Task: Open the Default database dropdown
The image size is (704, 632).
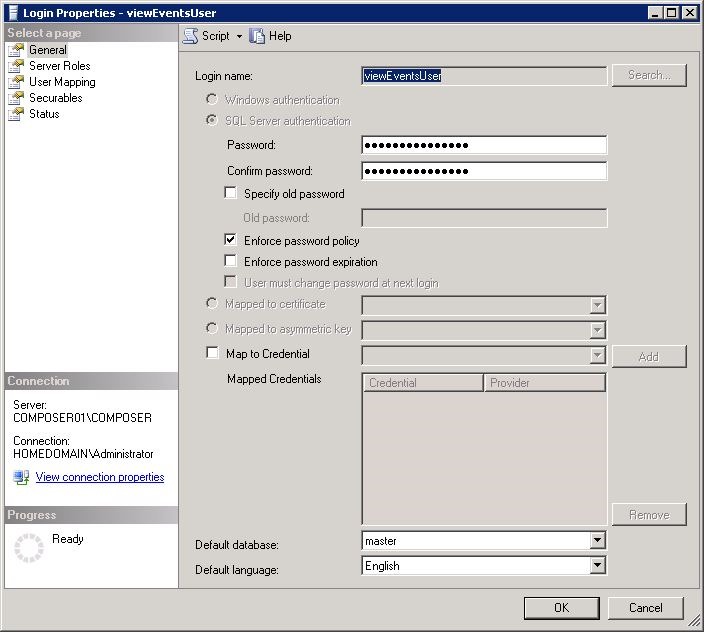Action: coord(597,541)
